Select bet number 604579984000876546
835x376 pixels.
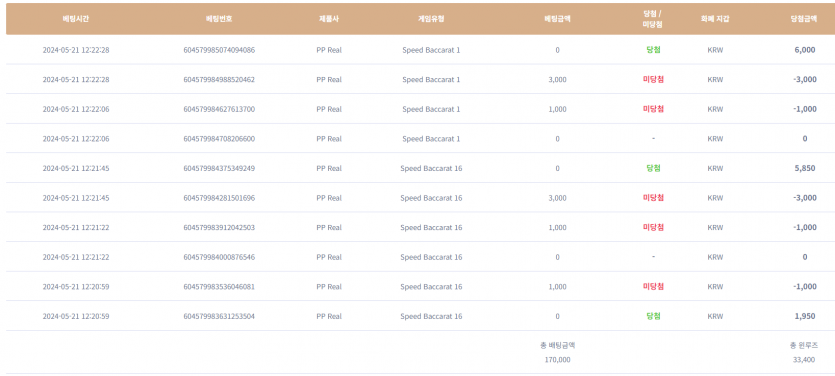pos(219,257)
